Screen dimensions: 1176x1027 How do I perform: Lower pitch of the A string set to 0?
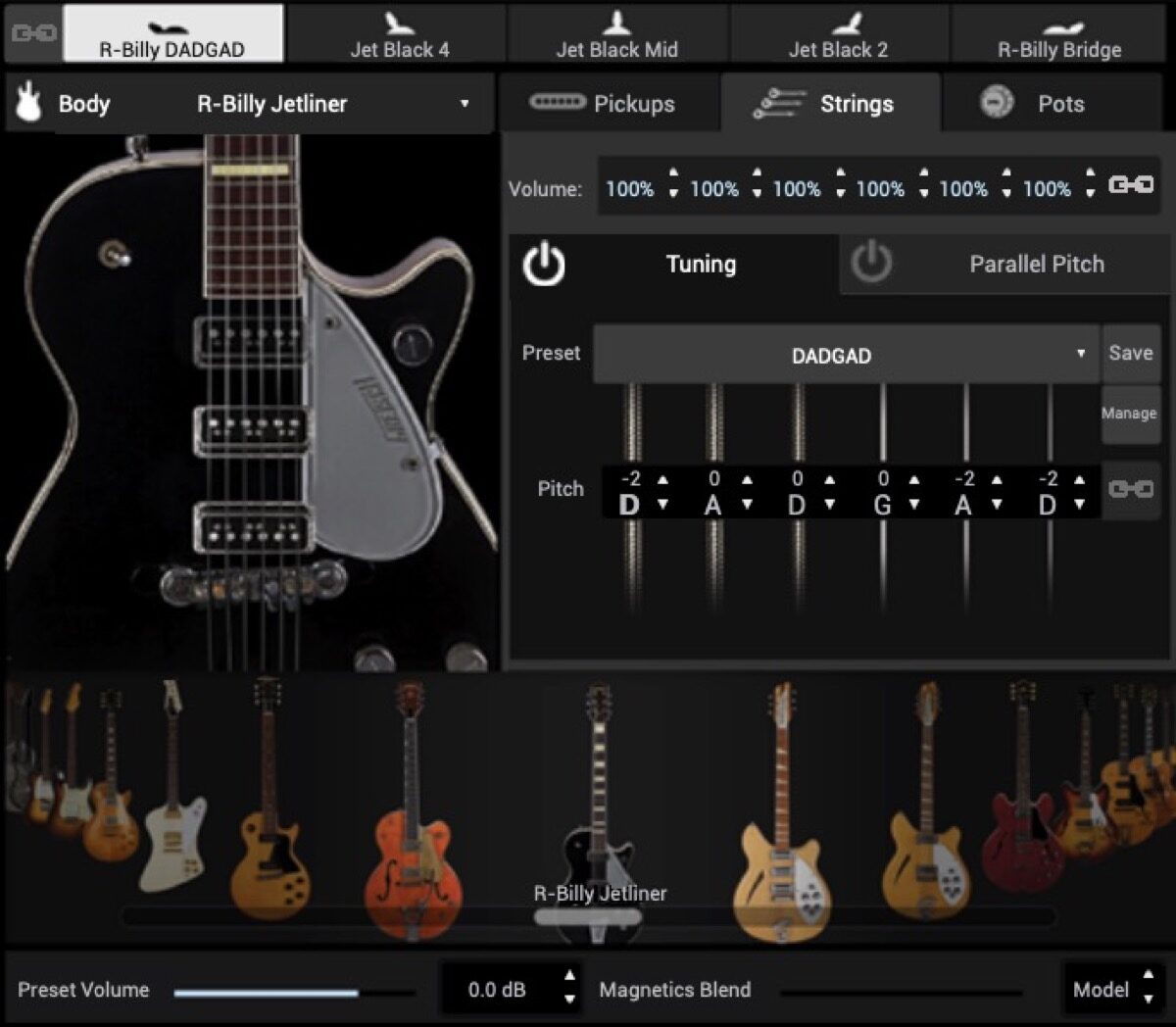(747, 504)
